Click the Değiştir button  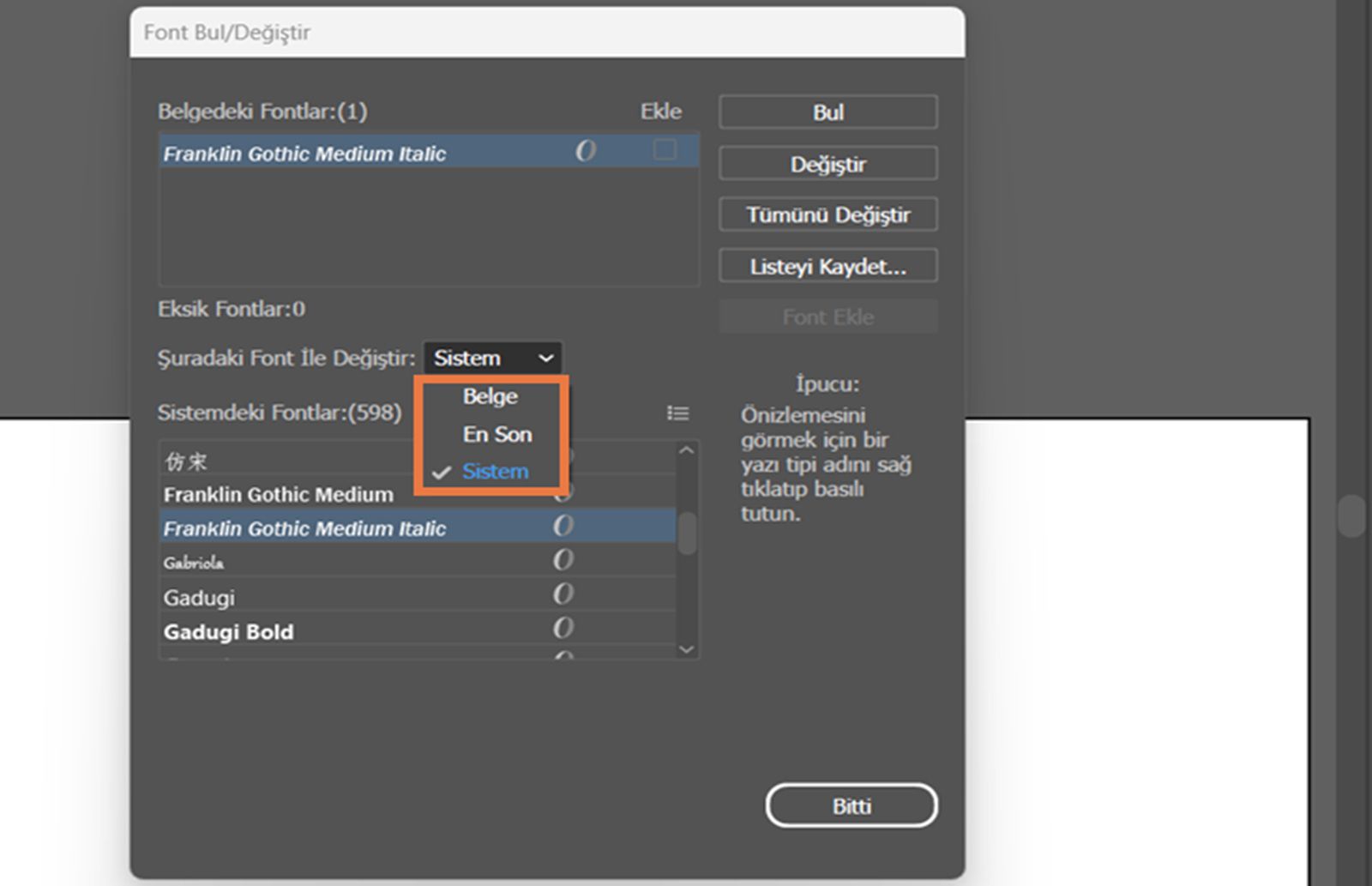click(827, 164)
